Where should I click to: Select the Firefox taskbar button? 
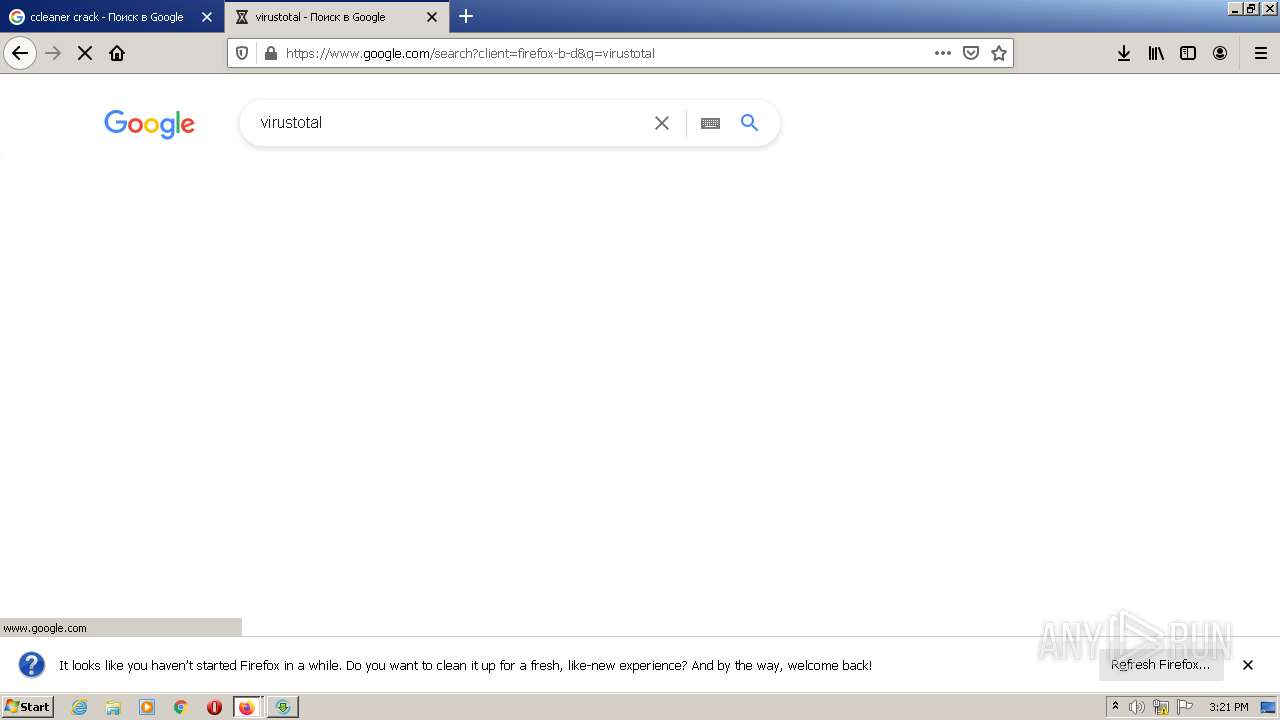(247, 707)
